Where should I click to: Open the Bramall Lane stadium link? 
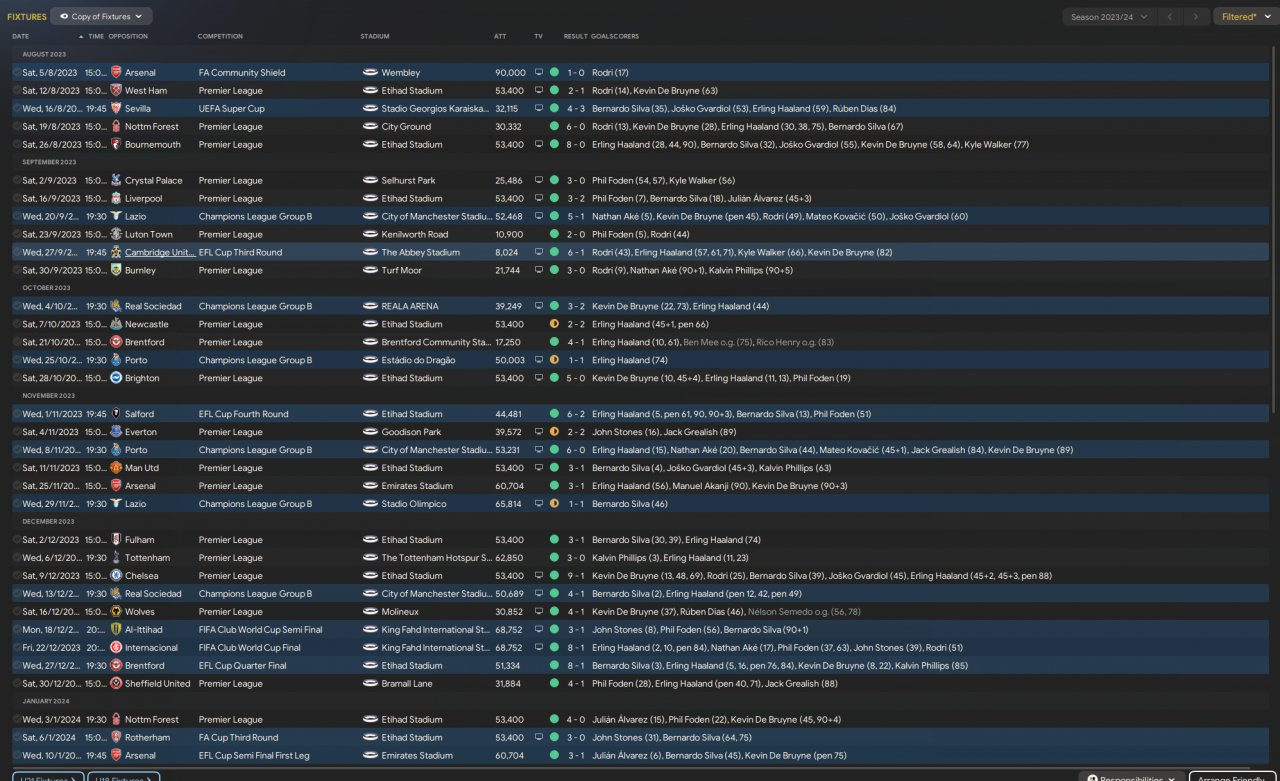(408, 685)
